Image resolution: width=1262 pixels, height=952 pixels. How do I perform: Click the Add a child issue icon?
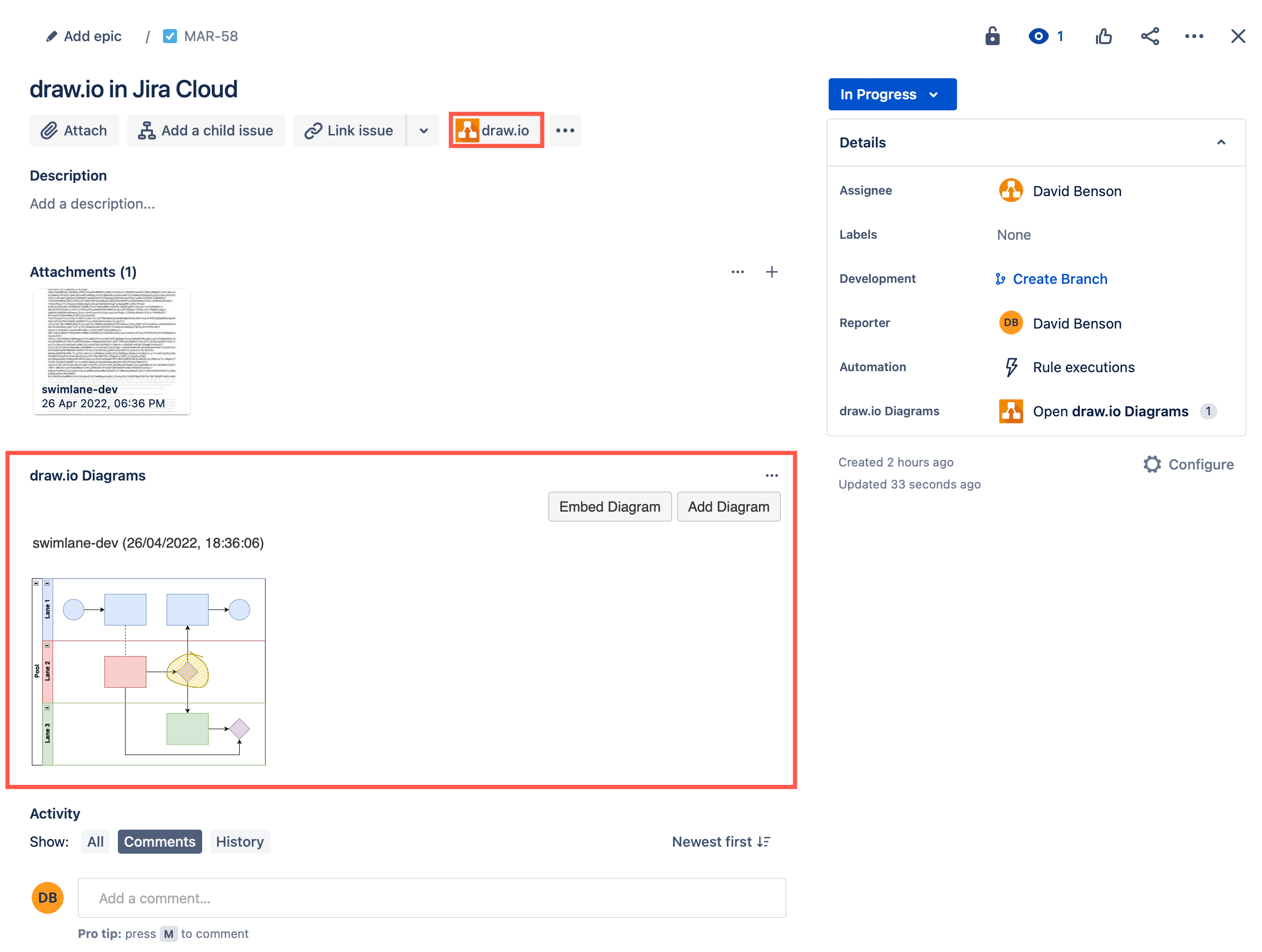point(148,129)
